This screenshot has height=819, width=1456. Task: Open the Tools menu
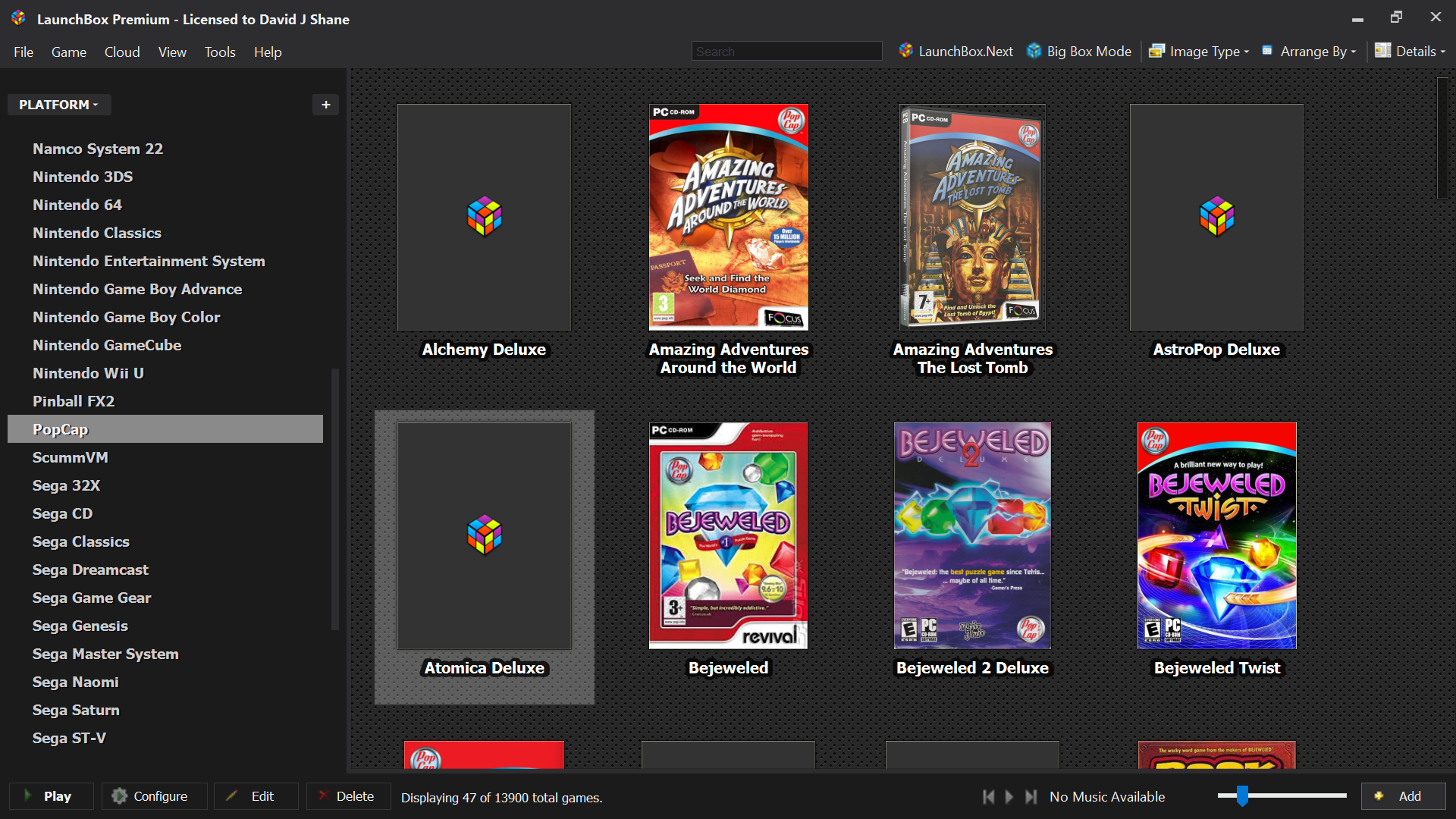point(220,52)
